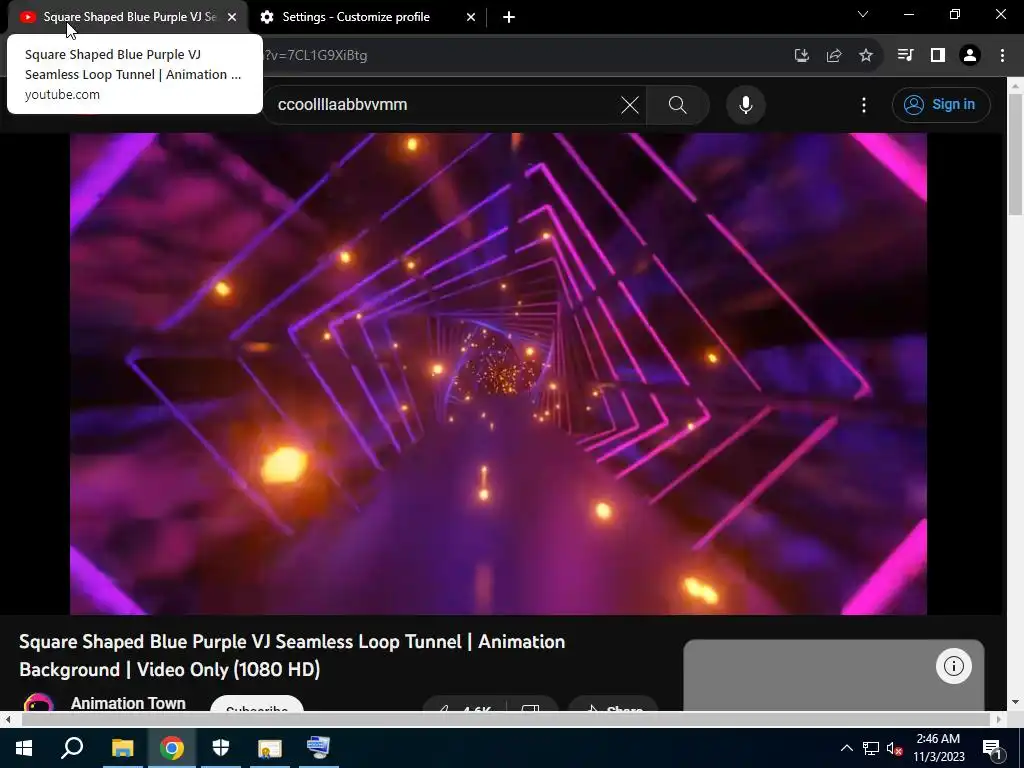Open the Animation Town channel link
The width and height of the screenshot is (1024, 768).
[x=128, y=703]
